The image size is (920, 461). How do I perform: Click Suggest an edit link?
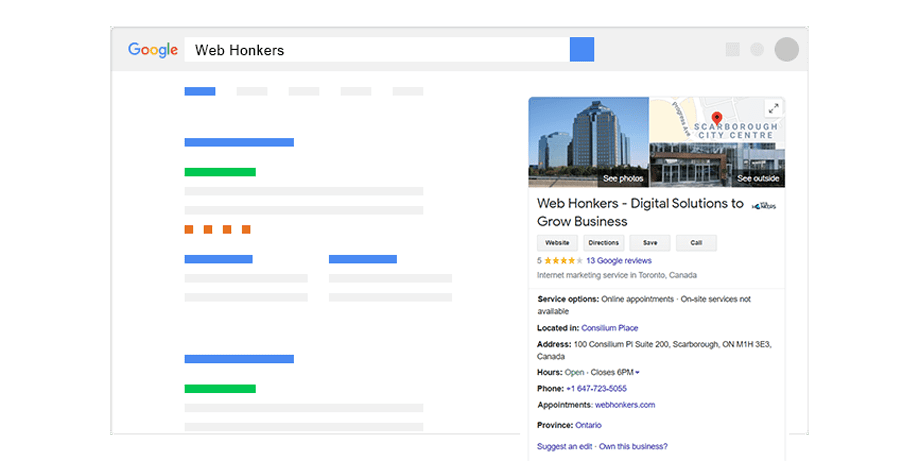pyautogui.click(x=564, y=446)
